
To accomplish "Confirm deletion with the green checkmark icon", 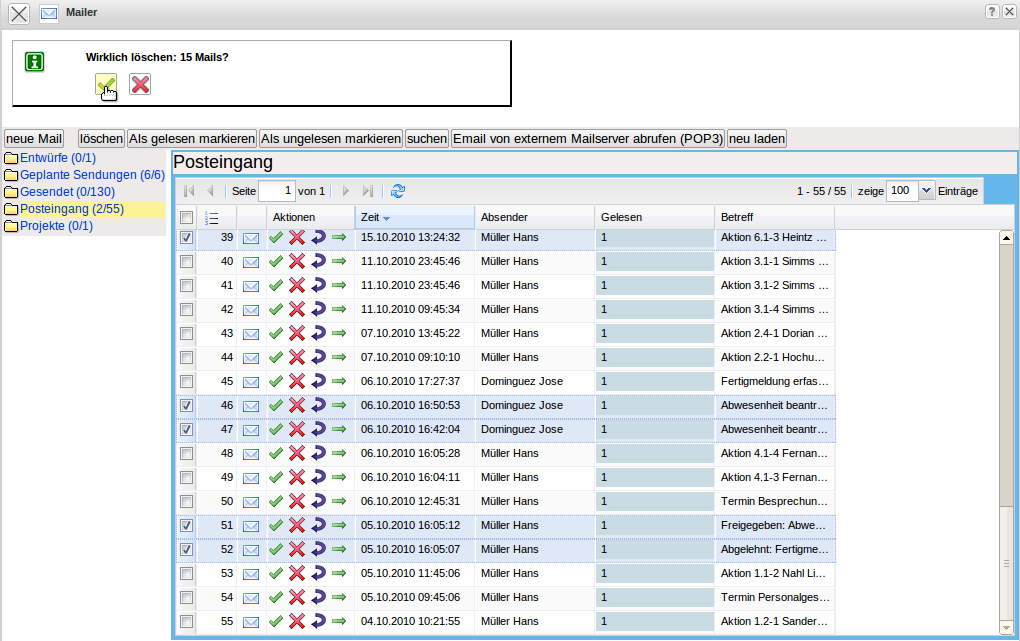I will coord(106,85).
